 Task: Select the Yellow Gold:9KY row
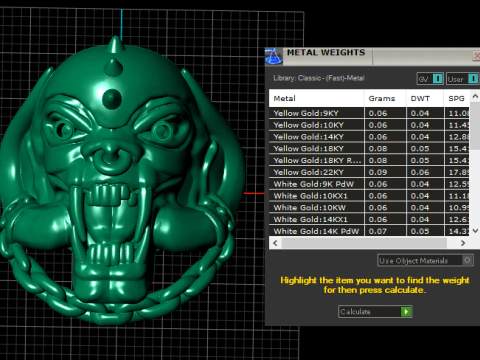(369, 113)
